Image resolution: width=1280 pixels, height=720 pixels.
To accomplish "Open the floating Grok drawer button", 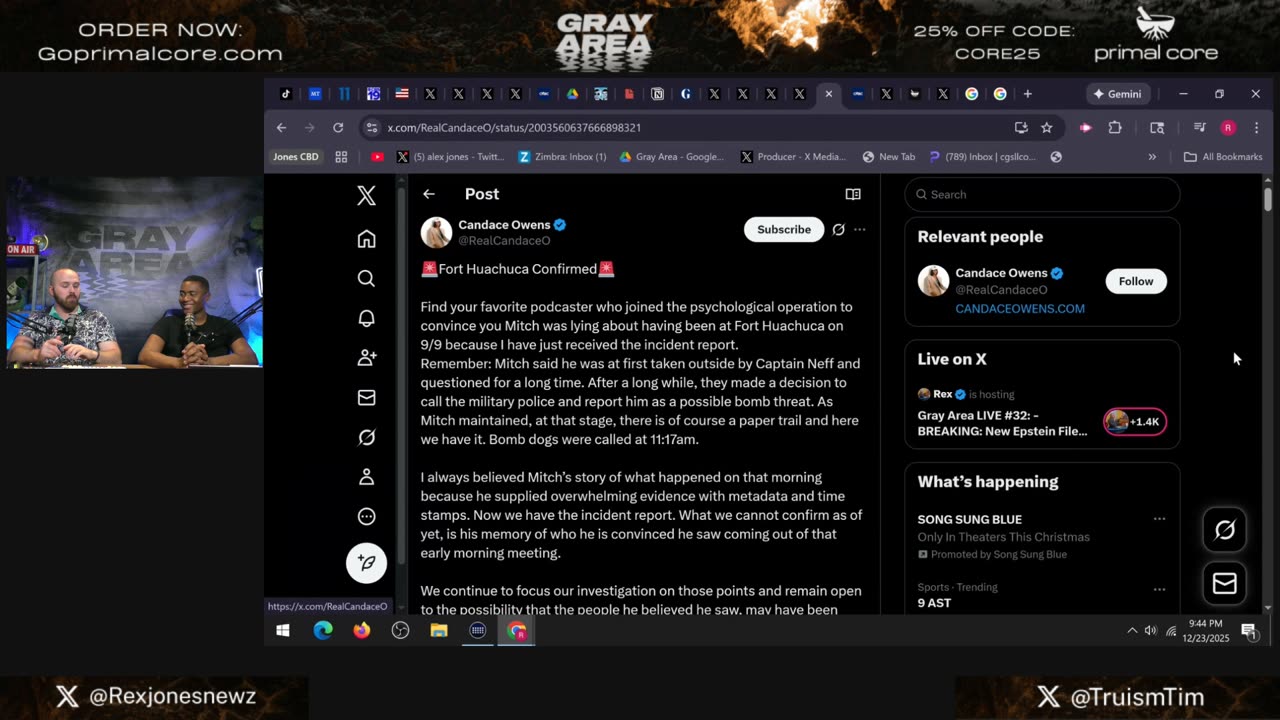I will (x=1224, y=530).
